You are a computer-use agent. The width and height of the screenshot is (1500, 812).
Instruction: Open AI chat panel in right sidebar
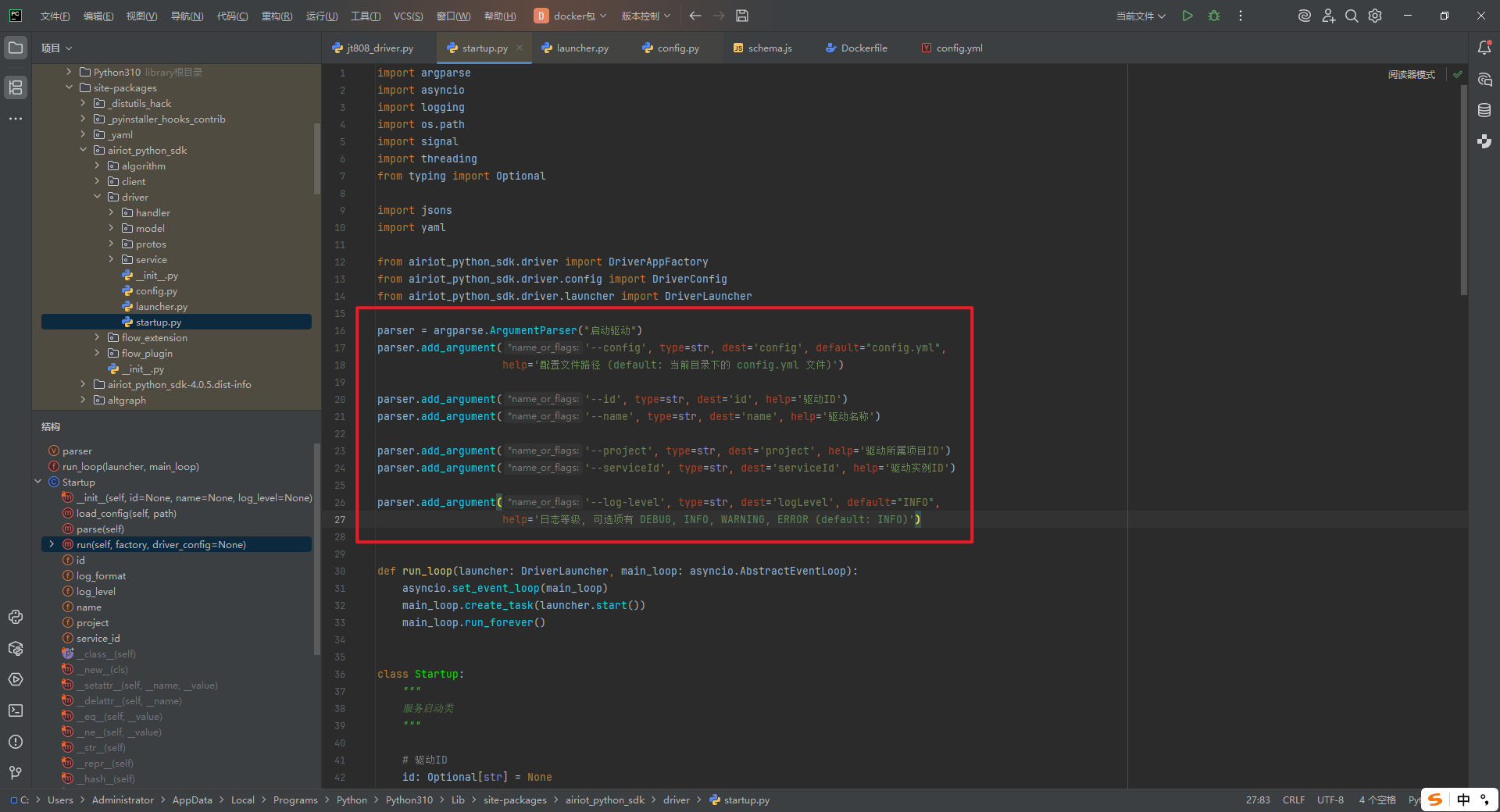[1484, 79]
